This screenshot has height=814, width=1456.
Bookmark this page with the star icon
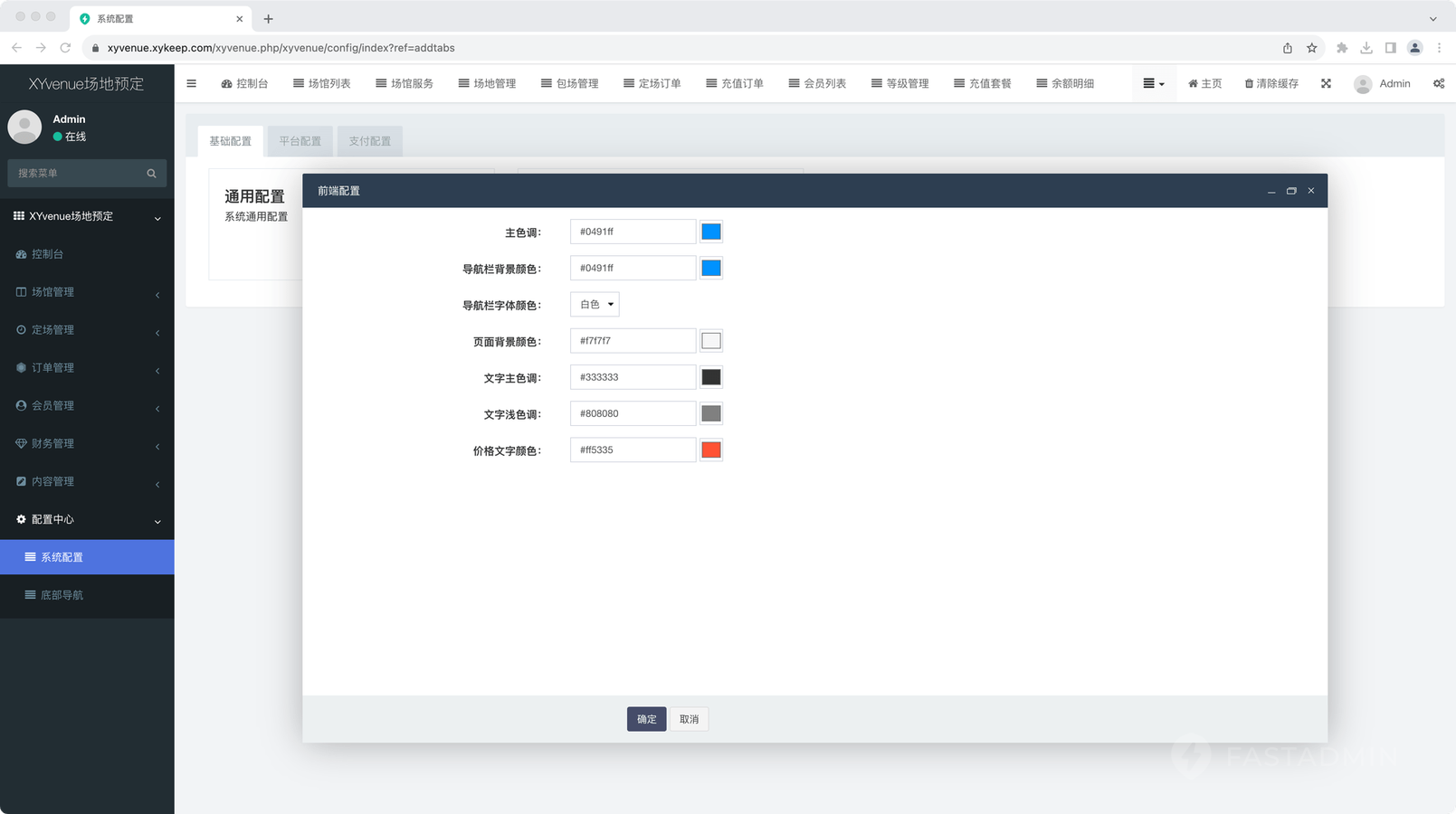pos(1311,48)
